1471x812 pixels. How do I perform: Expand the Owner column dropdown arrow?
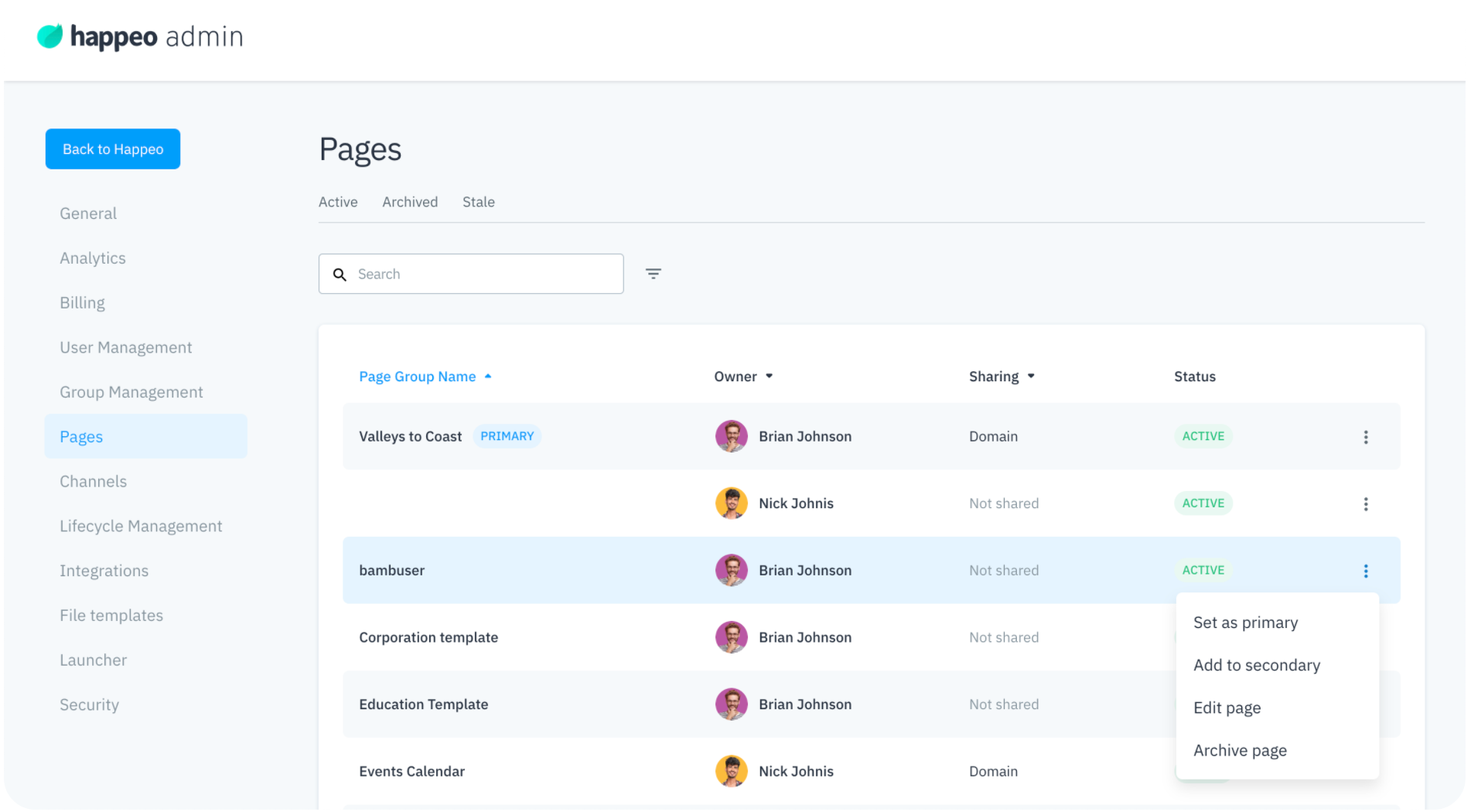(769, 377)
